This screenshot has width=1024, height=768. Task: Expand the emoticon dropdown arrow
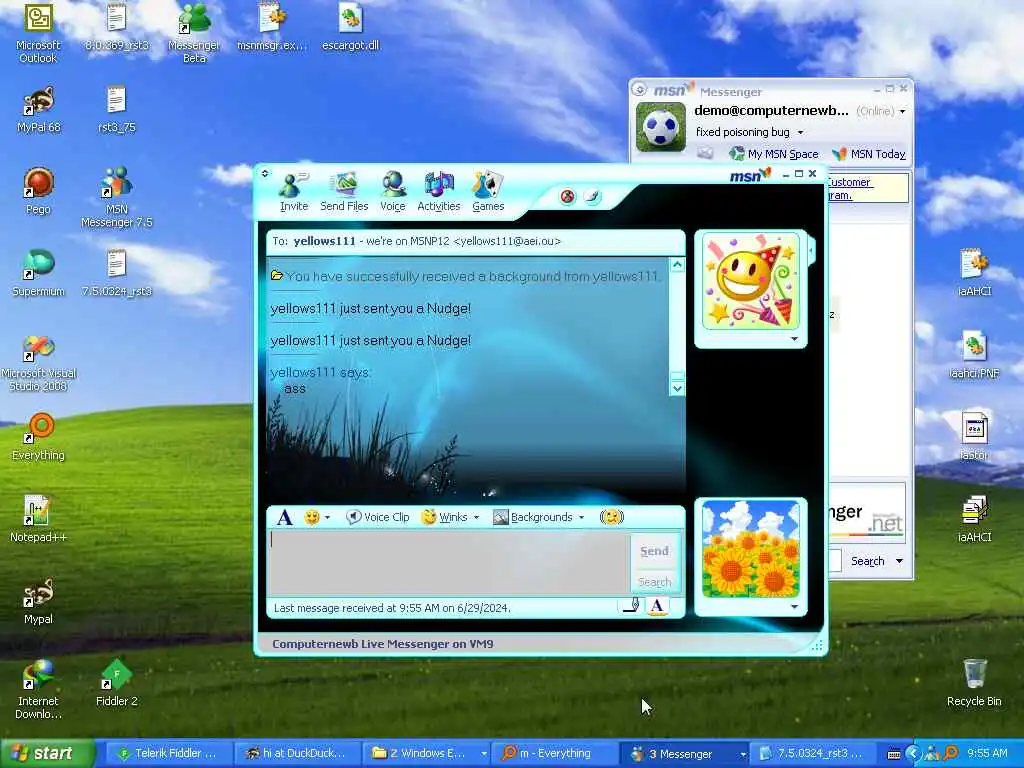pyautogui.click(x=327, y=517)
